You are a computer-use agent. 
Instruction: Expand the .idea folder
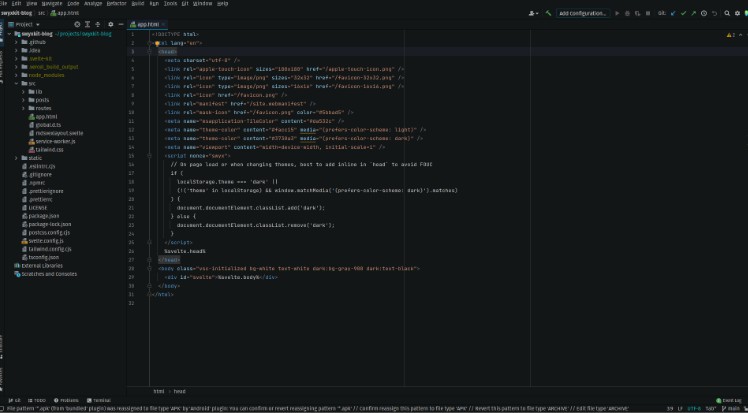(x=16, y=50)
